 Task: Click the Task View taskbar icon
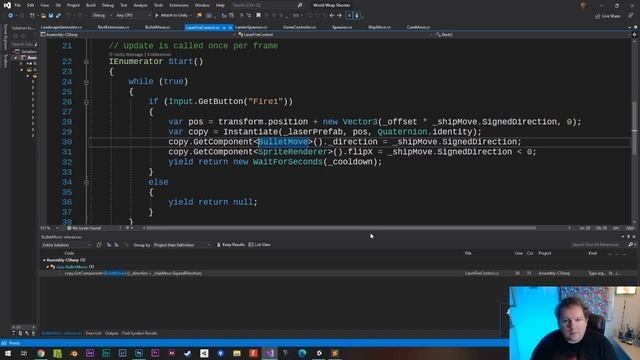point(24,353)
